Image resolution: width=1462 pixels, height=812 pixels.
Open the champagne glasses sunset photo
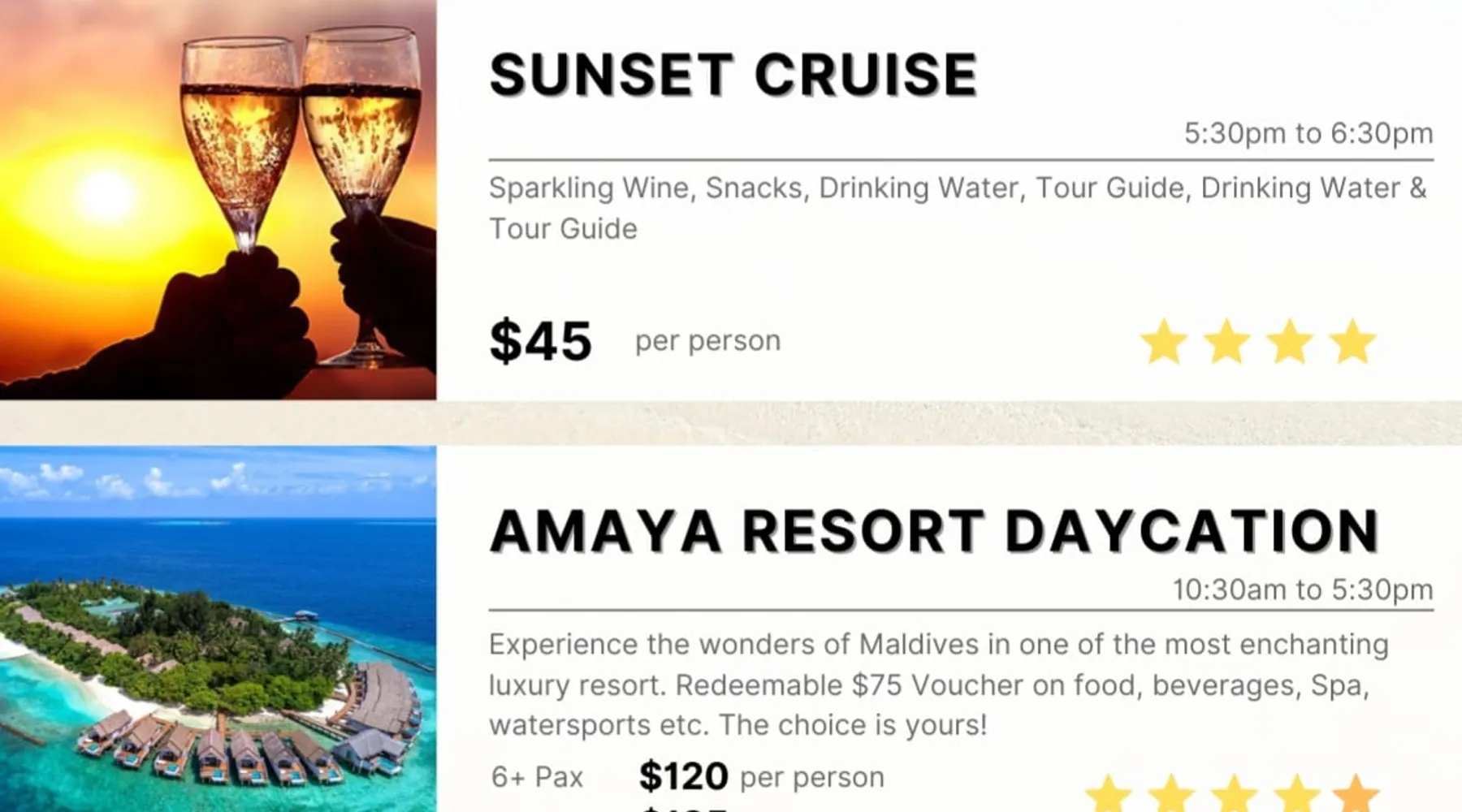pos(218,199)
